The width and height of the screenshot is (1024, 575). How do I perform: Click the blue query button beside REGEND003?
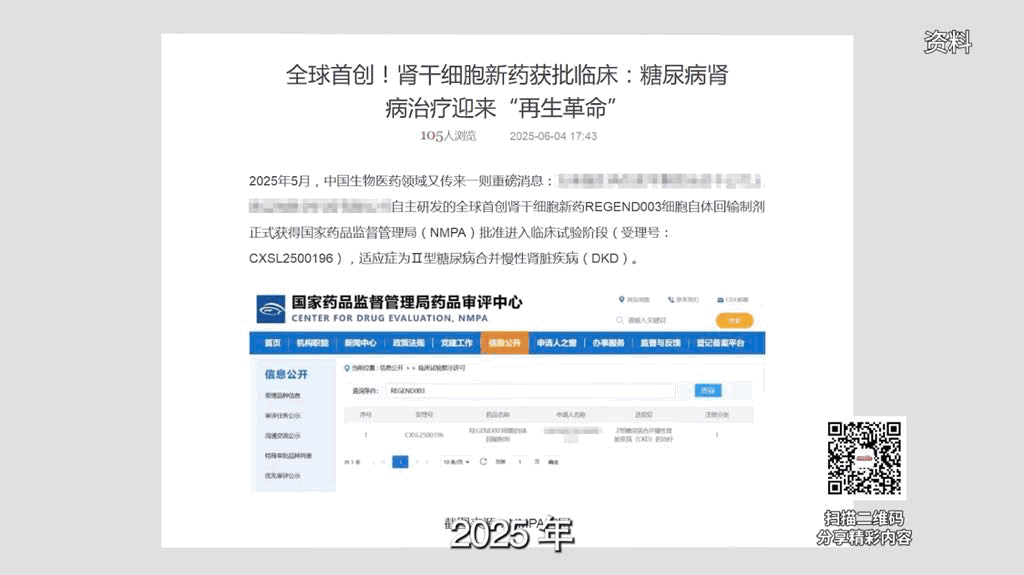[x=708, y=390]
